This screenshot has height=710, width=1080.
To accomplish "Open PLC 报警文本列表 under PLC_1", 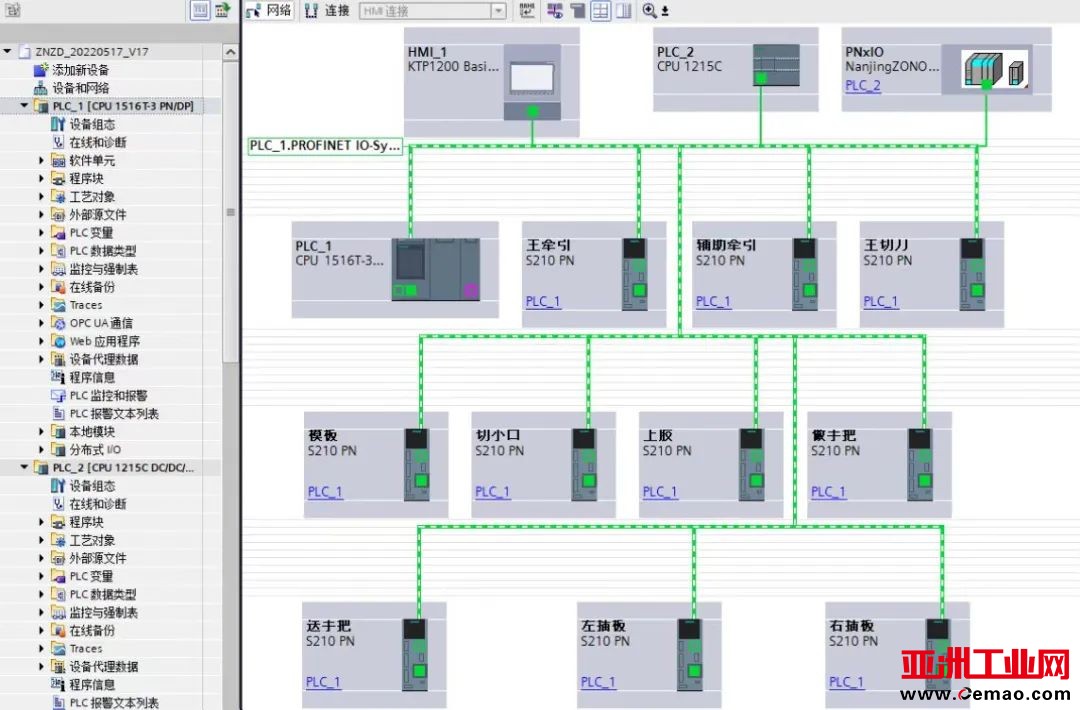I will click(x=114, y=413).
